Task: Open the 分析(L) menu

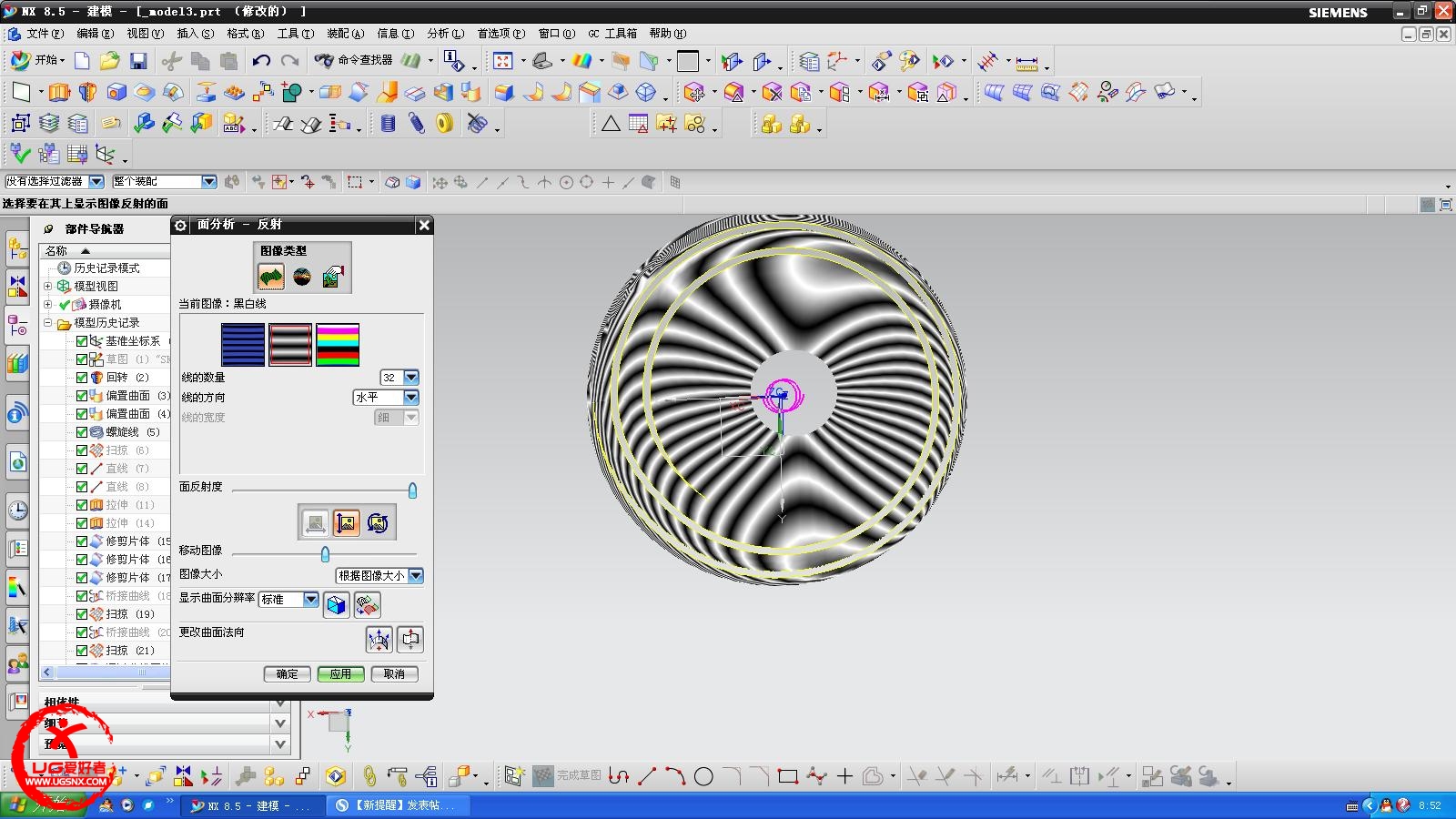Action: tap(445, 33)
